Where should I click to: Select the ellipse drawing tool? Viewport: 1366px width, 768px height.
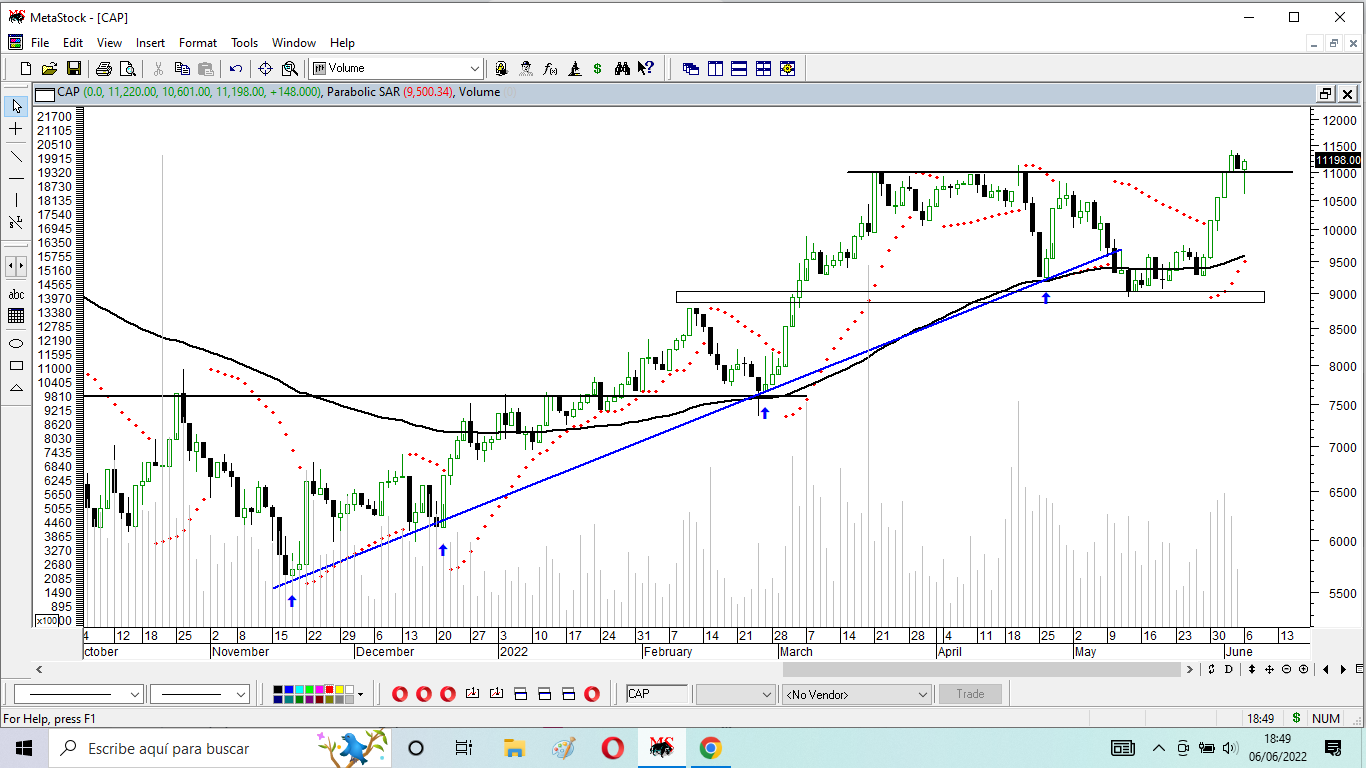(x=16, y=343)
